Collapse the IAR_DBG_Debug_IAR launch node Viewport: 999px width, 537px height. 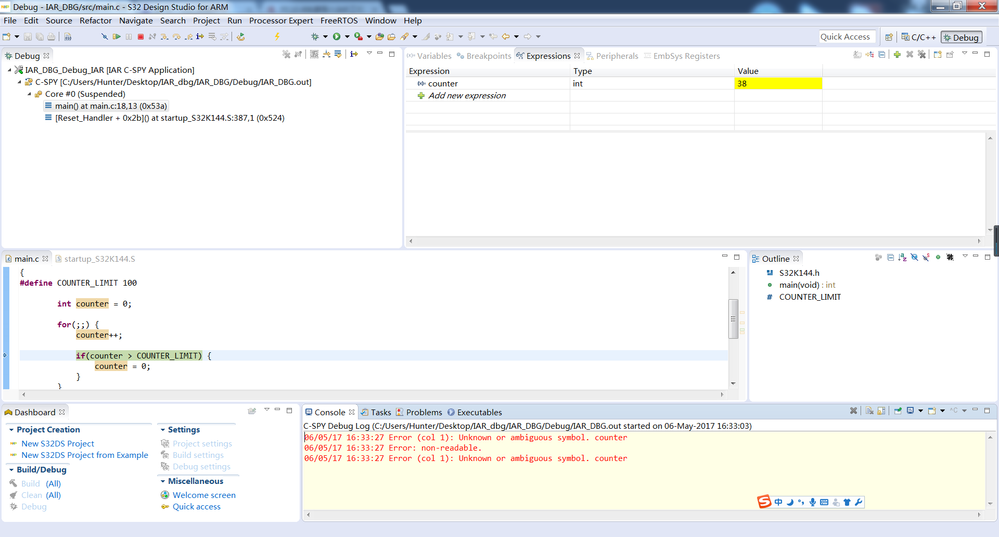(x=10, y=70)
